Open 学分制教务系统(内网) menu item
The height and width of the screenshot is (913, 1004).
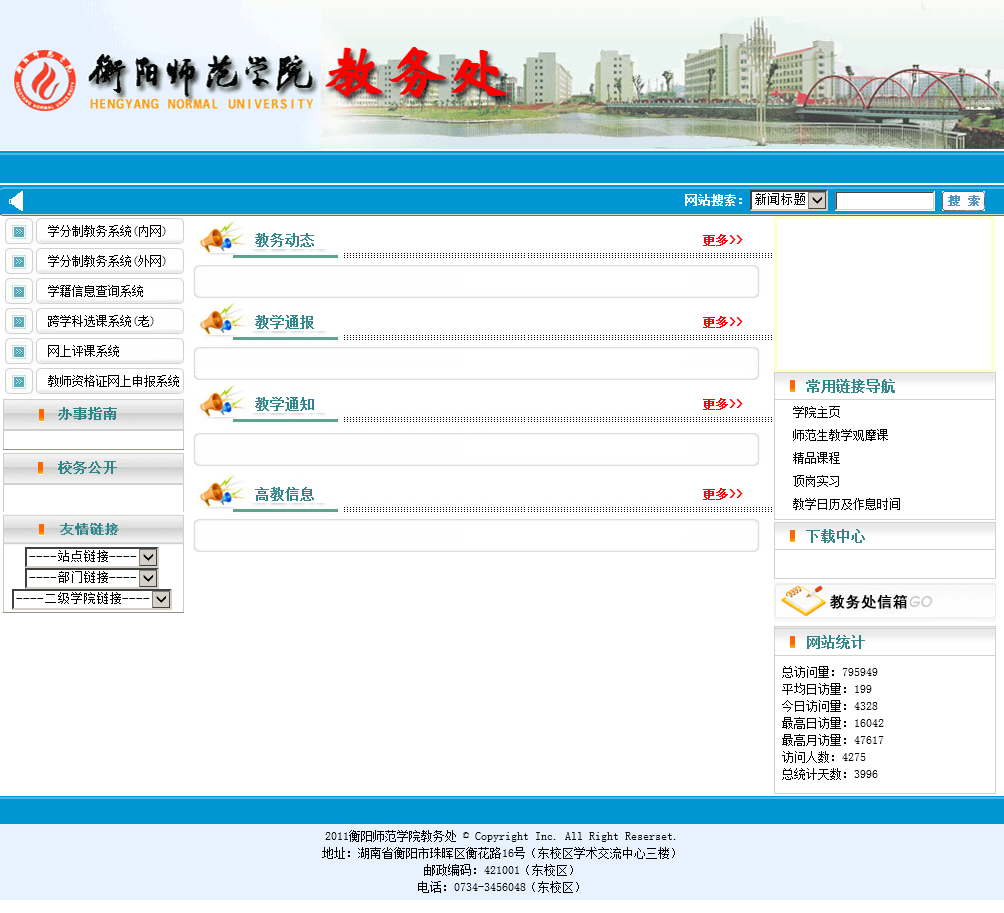(109, 231)
